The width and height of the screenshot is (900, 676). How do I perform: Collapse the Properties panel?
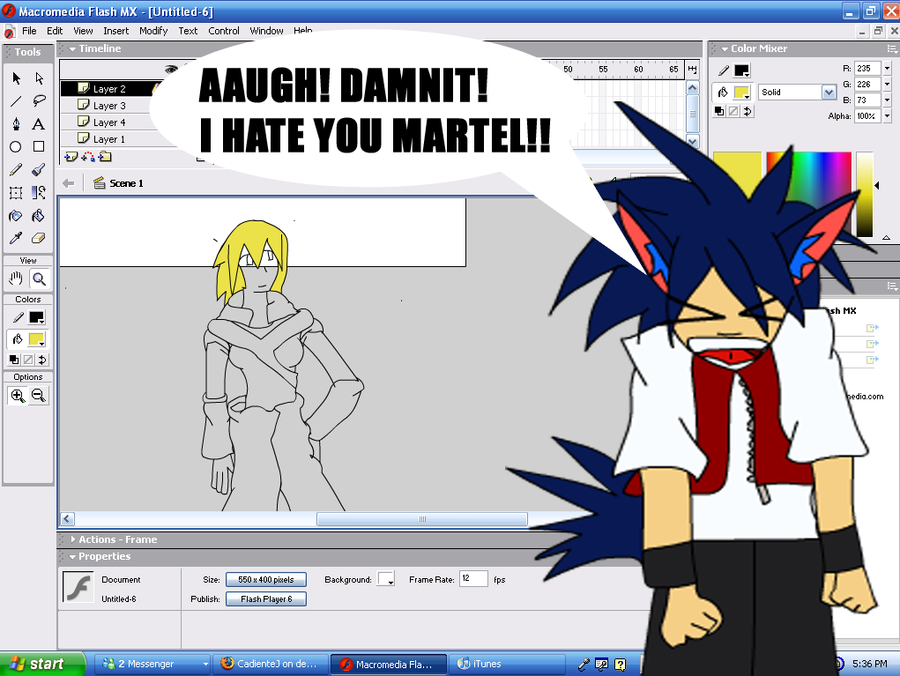72,557
